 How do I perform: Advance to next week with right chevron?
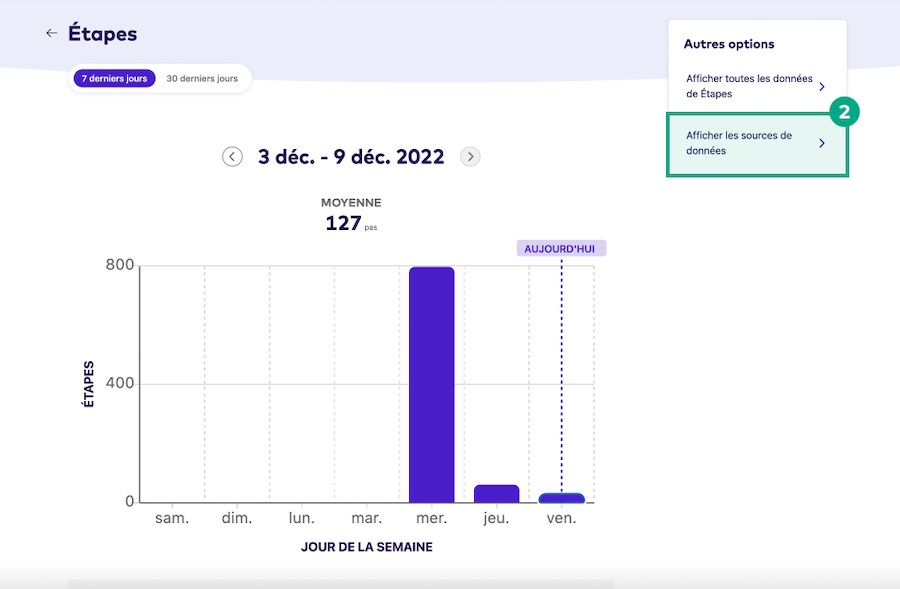(470, 157)
